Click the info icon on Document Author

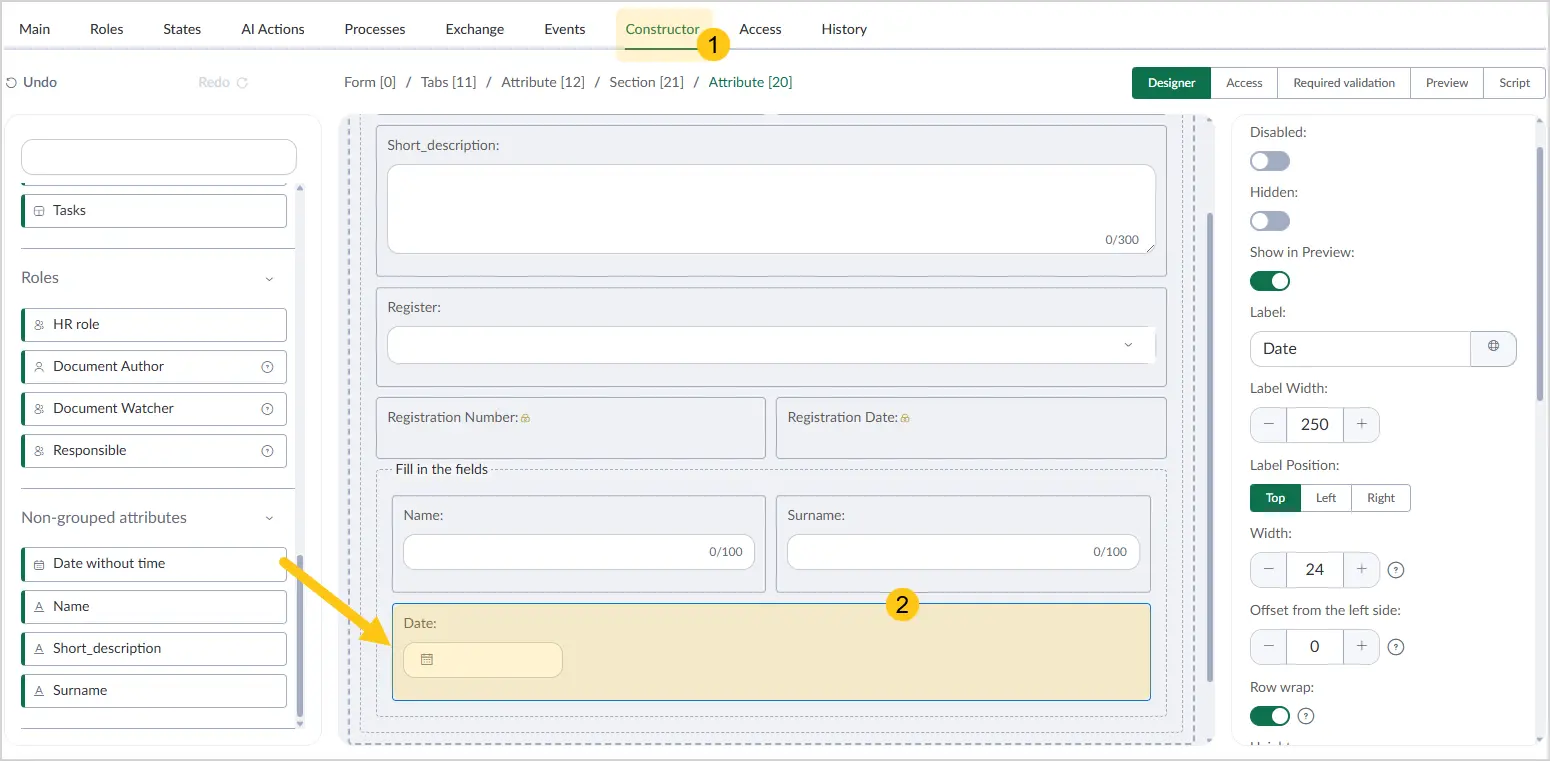pos(267,367)
